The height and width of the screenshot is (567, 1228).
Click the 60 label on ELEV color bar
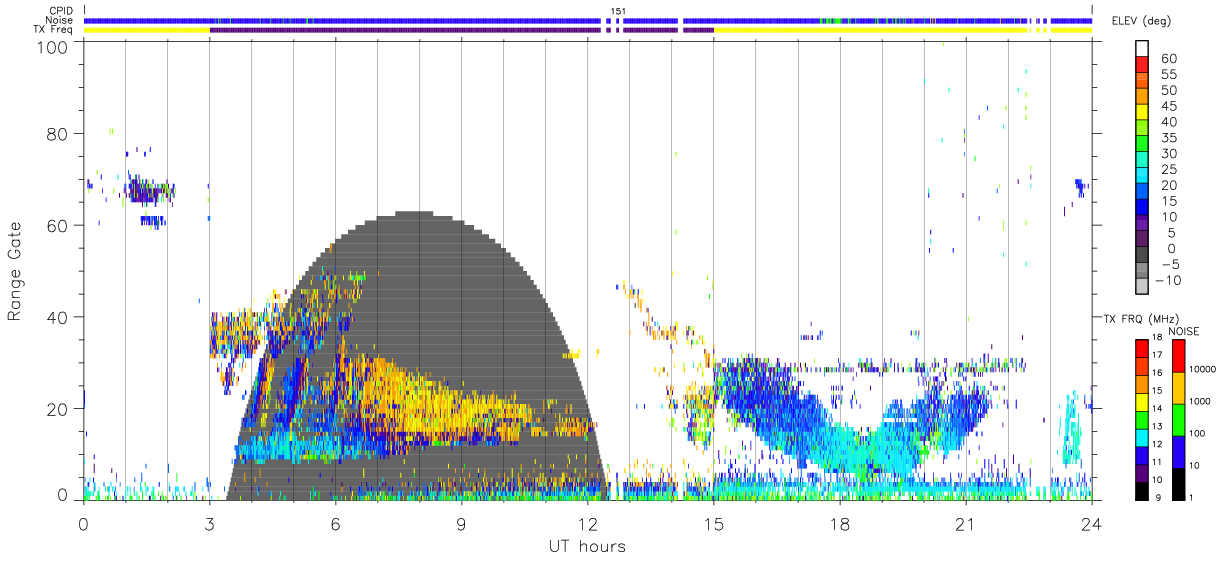[x=1167, y=58]
